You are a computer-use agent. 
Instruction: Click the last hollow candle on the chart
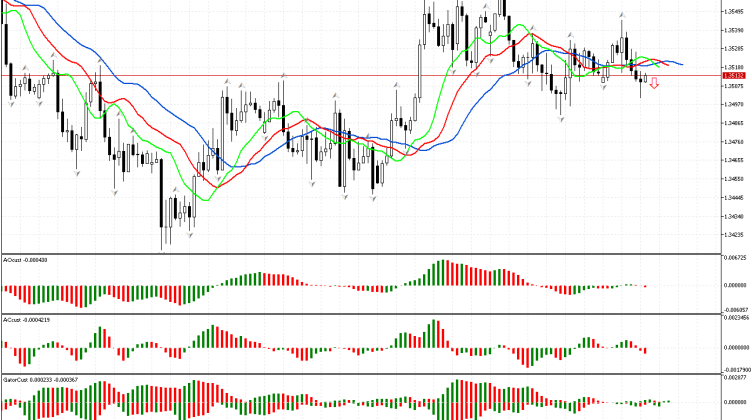pyautogui.click(x=647, y=77)
